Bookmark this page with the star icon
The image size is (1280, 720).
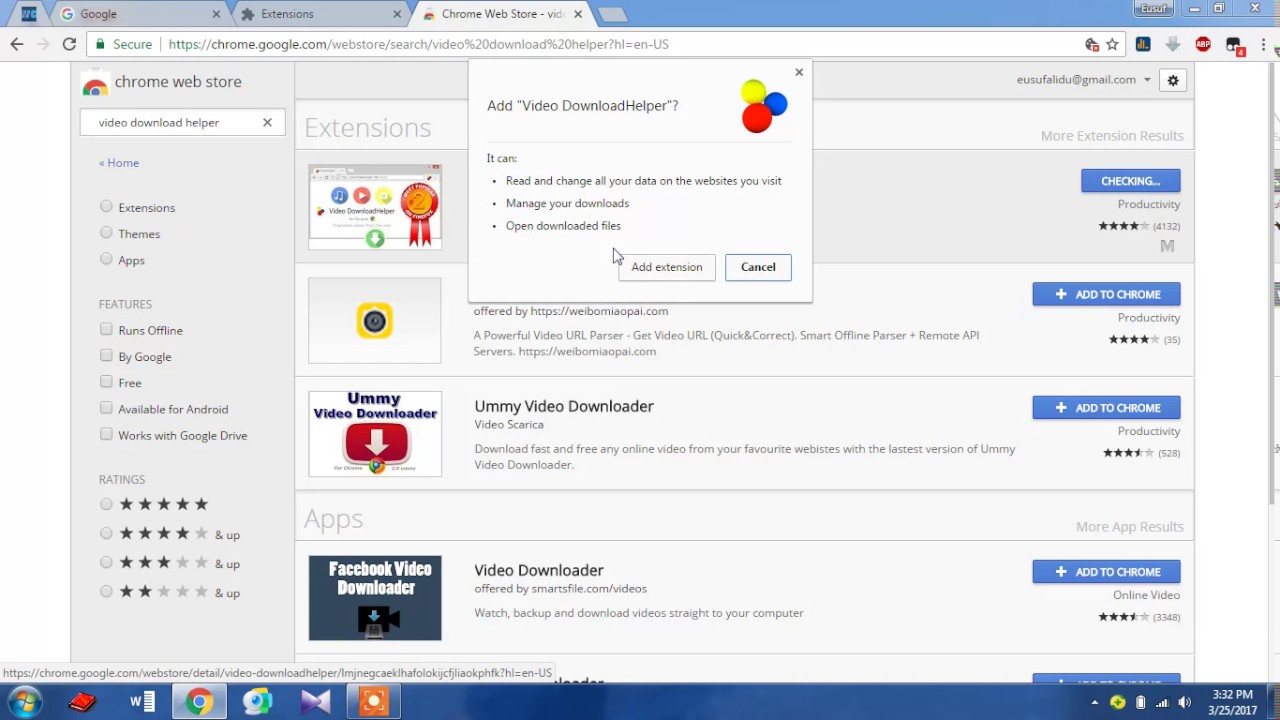click(1112, 44)
